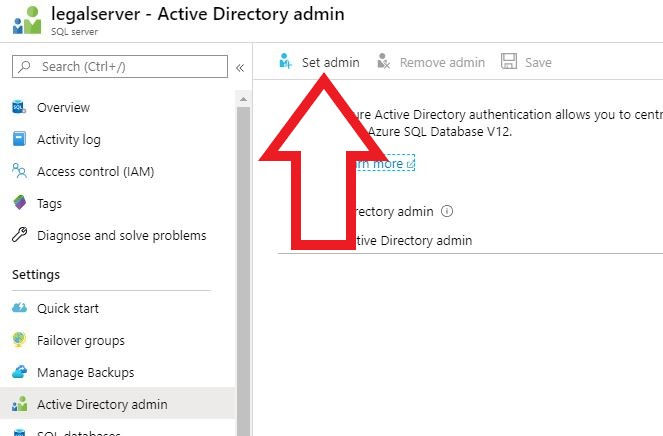This screenshot has height=436, width=663.
Task: Click the Active Directory admin sidebar icon
Action: click(x=19, y=404)
